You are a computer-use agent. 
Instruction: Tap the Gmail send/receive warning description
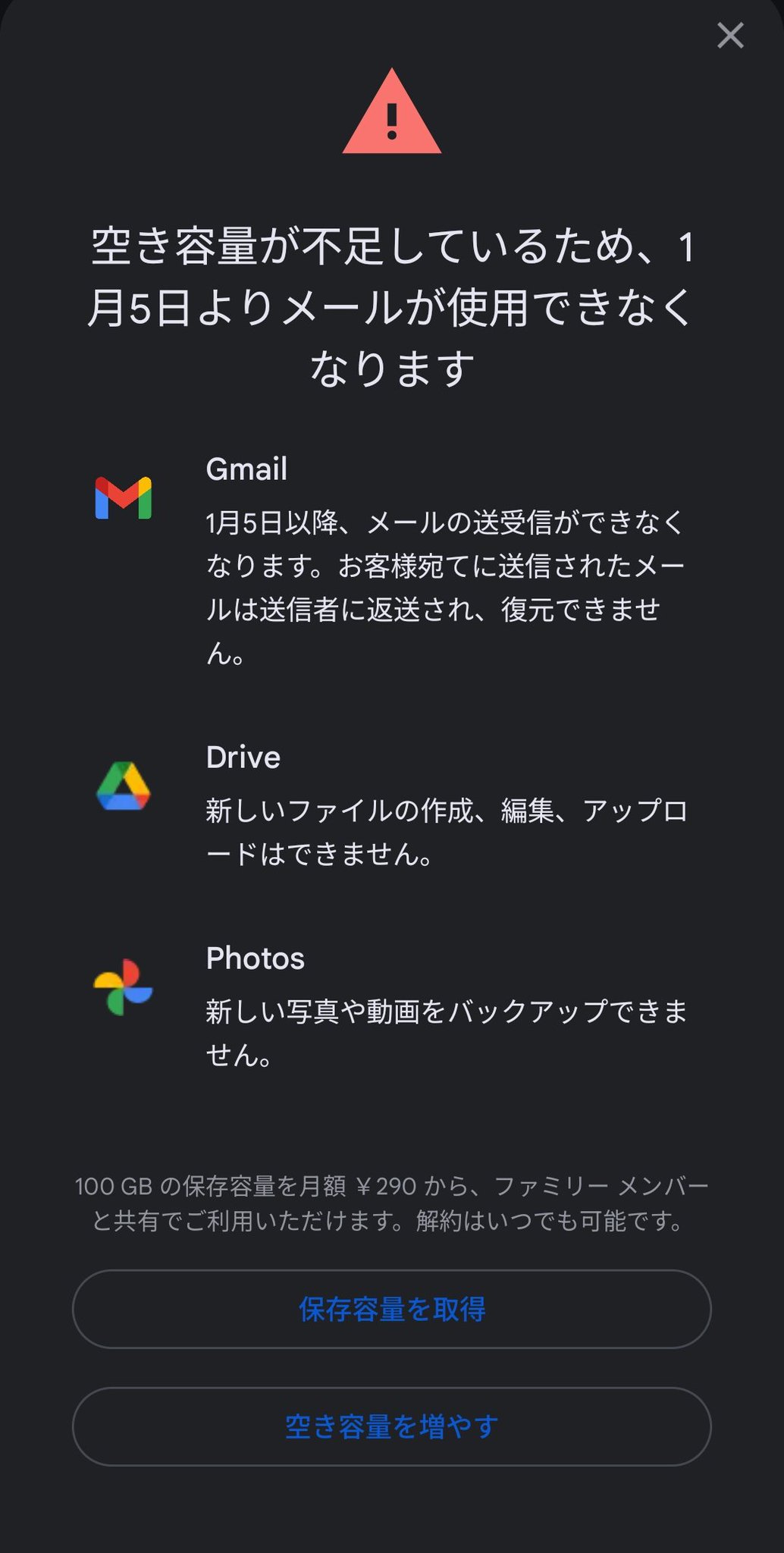(444, 587)
